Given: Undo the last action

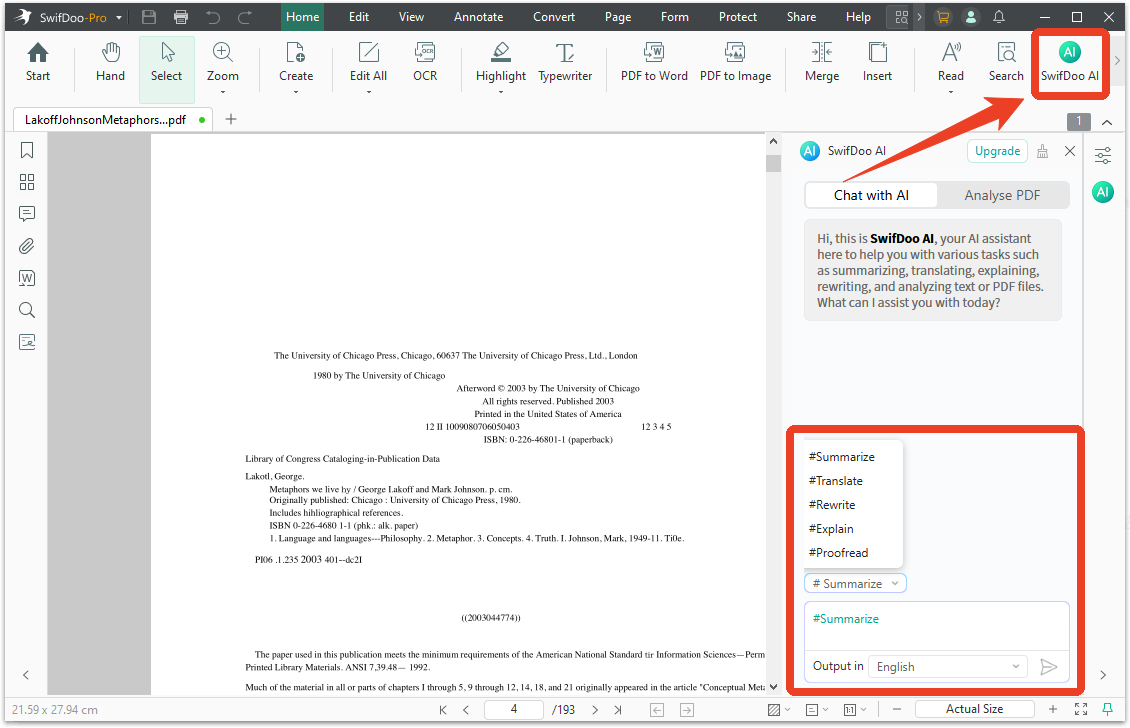Looking at the screenshot, I should click(x=213, y=17).
